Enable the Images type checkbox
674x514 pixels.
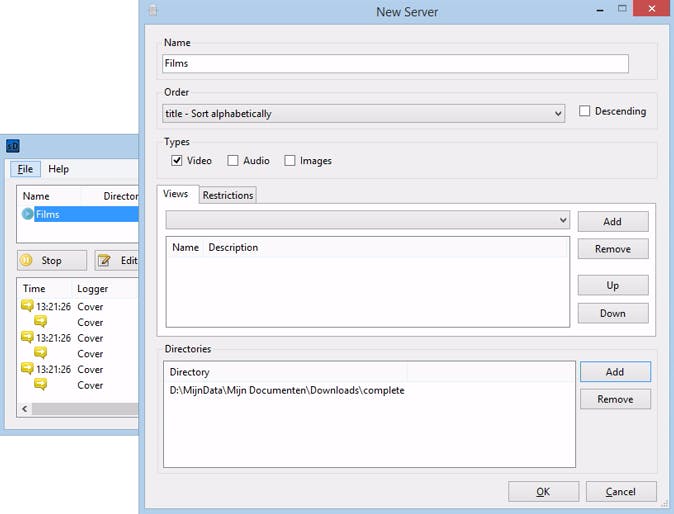pos(290,161)
